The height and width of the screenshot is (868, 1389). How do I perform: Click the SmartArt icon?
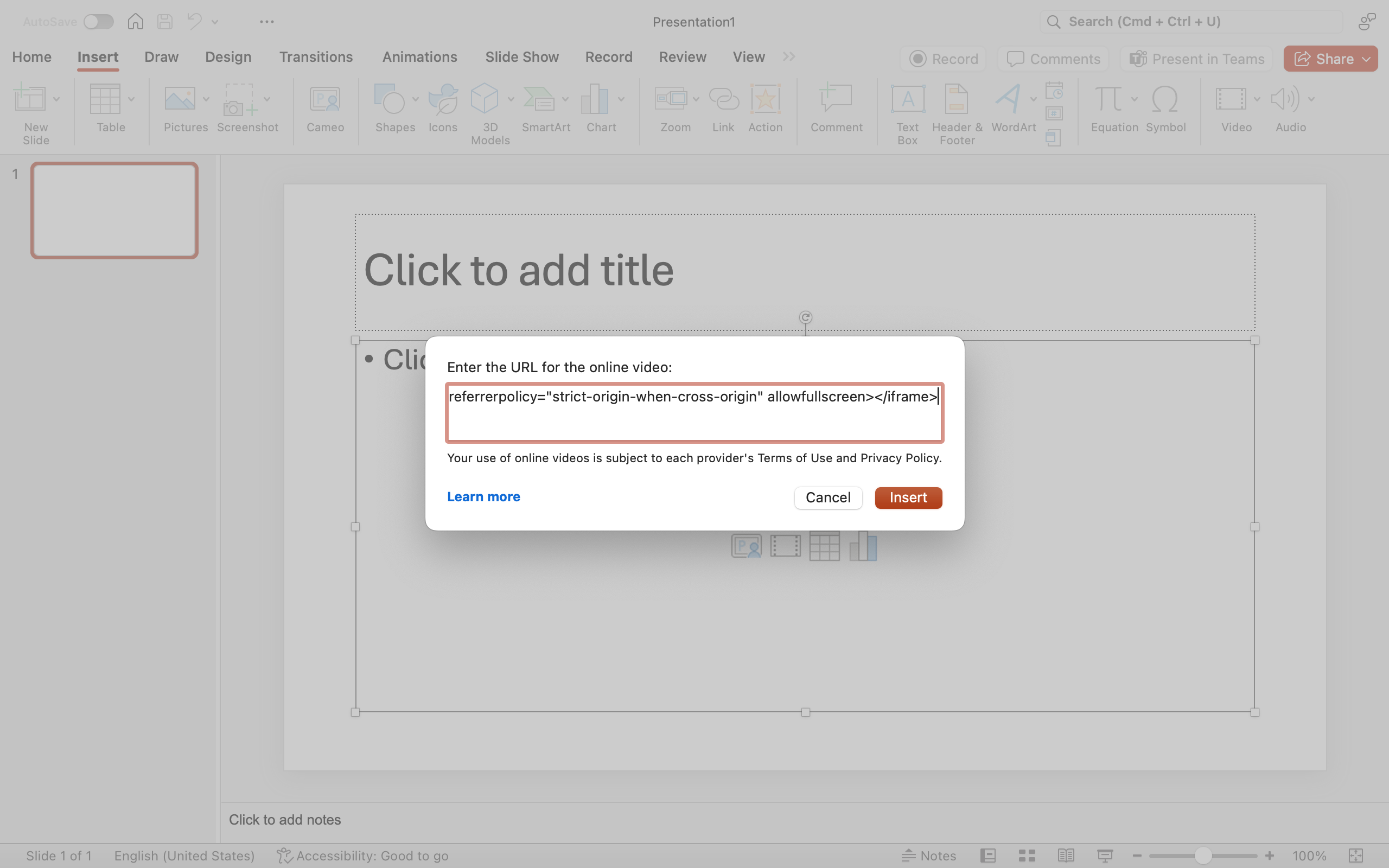point(539,99)
